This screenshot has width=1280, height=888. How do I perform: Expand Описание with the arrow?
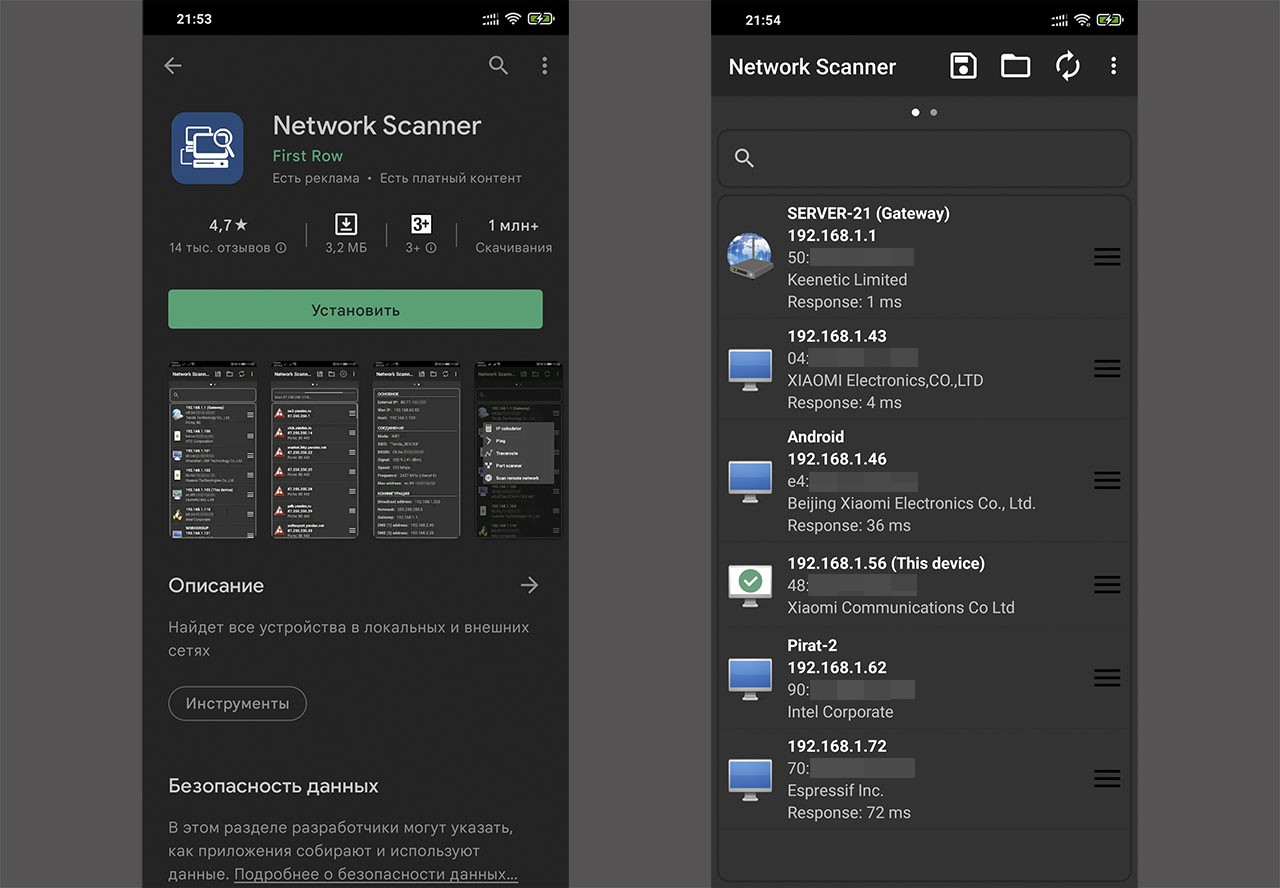coord(529,586)
